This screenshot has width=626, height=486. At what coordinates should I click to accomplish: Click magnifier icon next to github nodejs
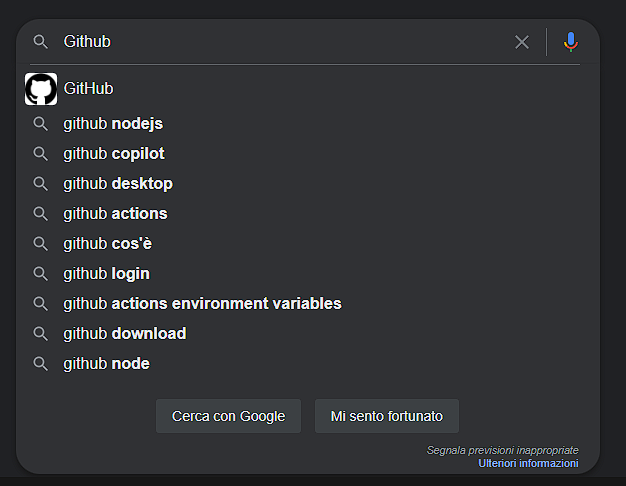click(40, 124)
